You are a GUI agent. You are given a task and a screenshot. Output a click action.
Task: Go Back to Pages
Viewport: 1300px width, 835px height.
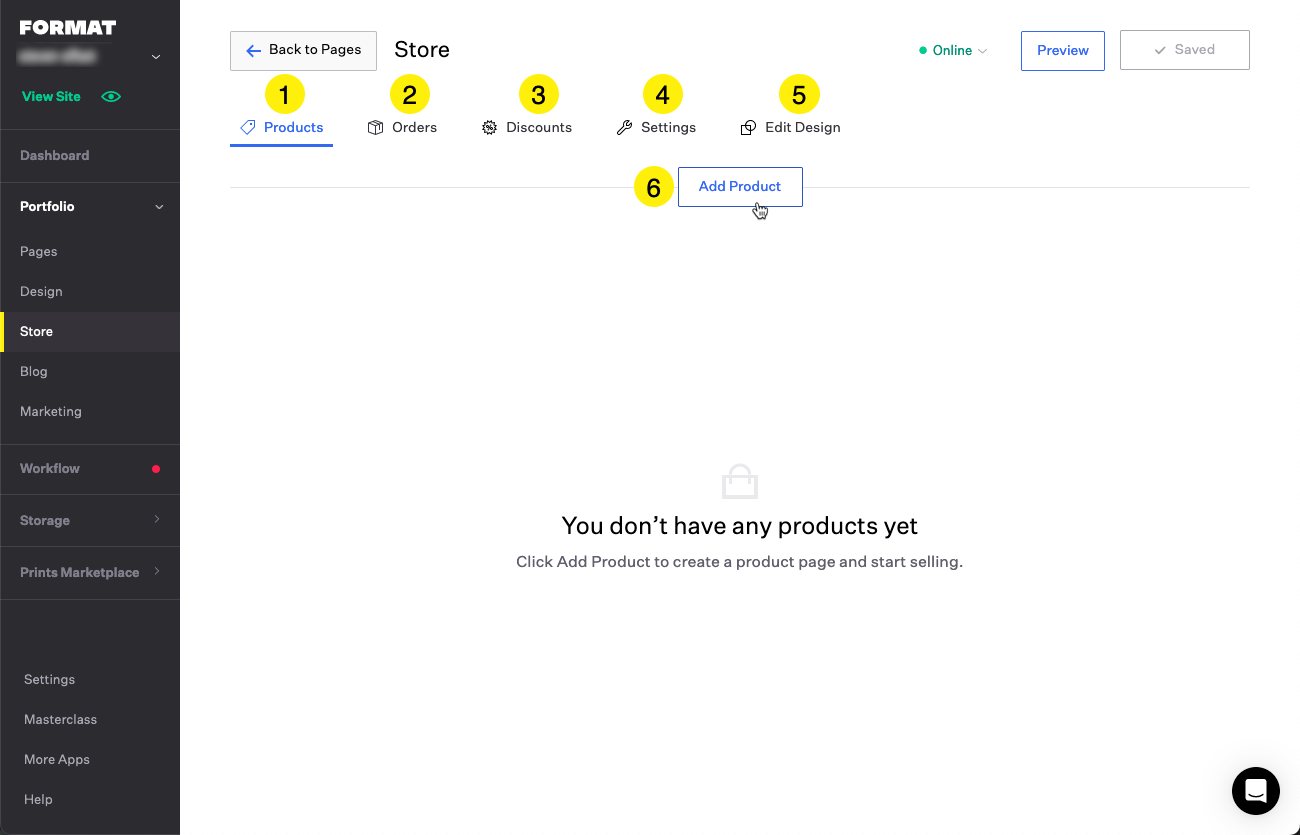tap(303, 50)
